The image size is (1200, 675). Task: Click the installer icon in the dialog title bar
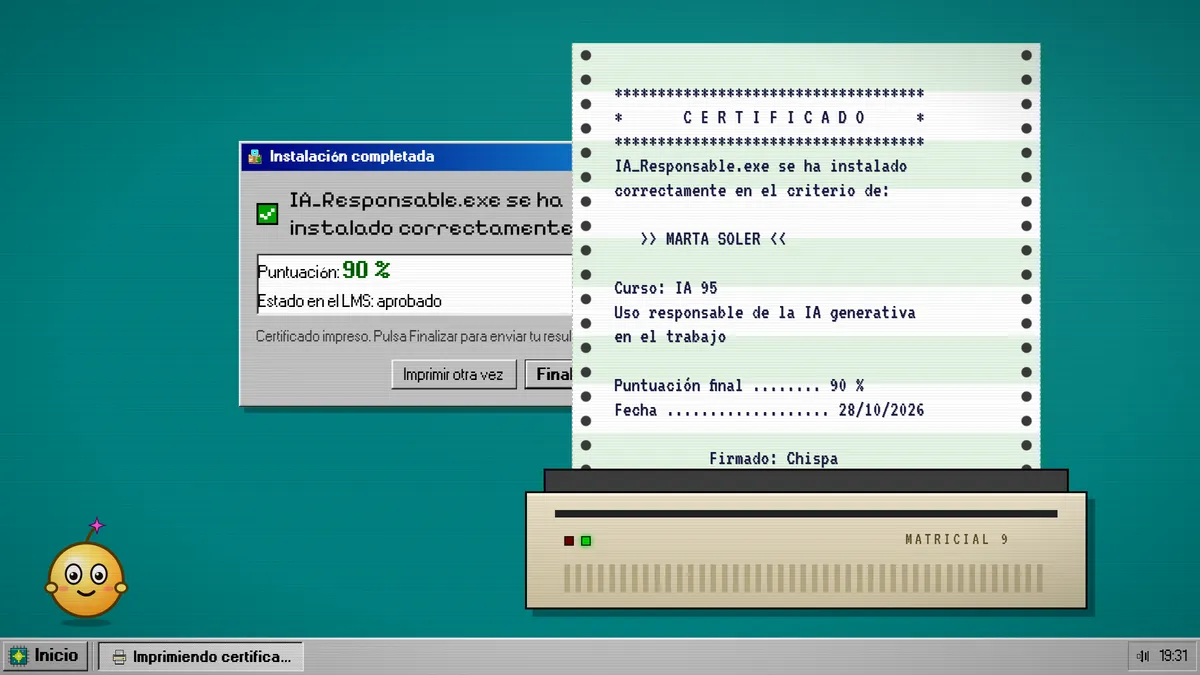point(255,156)
